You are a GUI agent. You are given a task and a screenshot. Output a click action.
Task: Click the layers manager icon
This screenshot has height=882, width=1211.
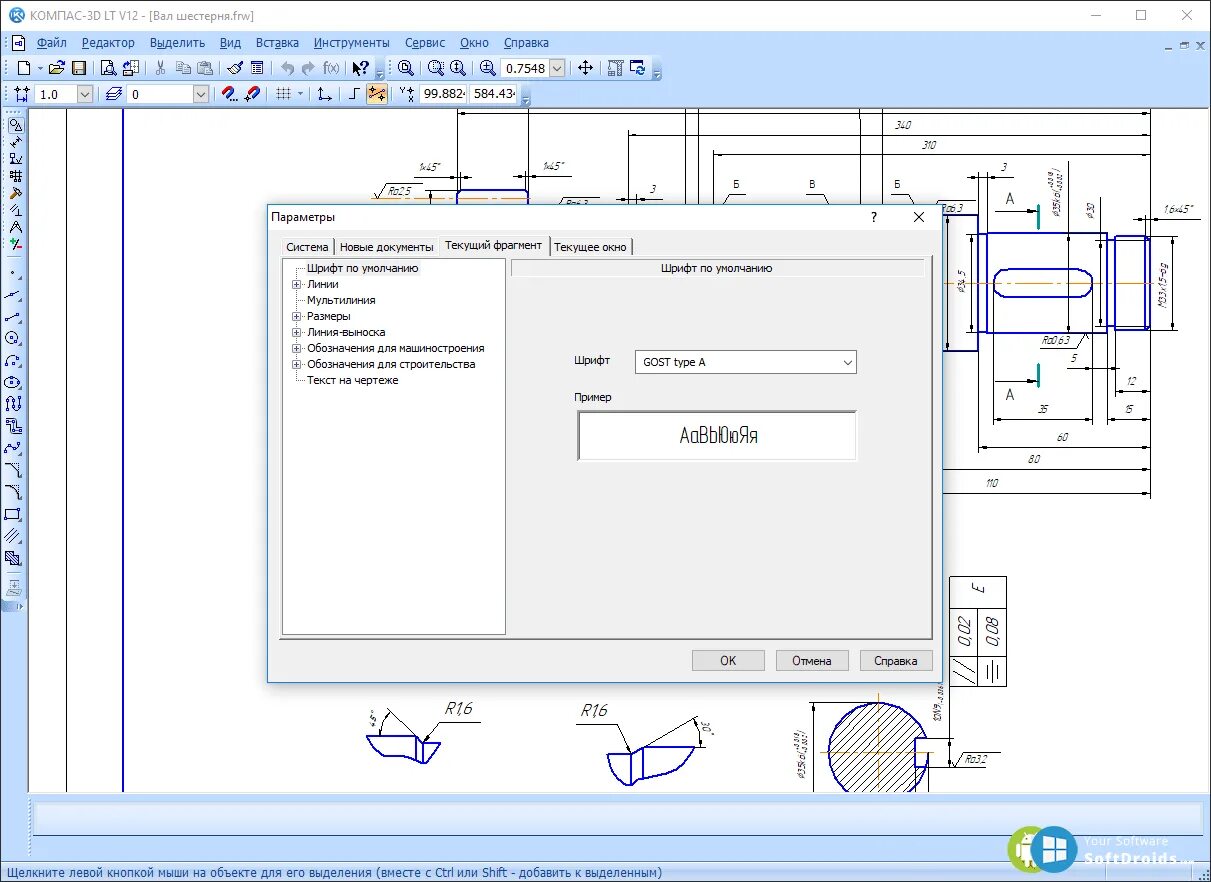[x=113, y=94]
